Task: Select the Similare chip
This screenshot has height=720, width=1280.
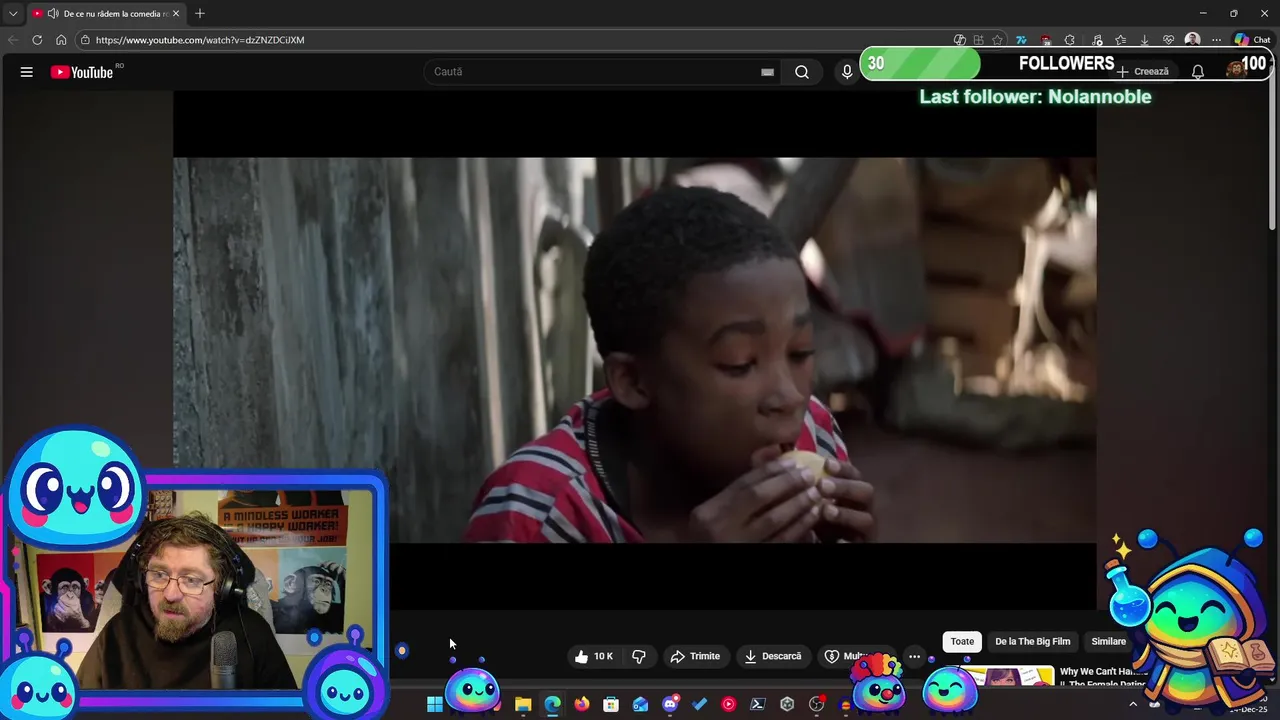Action: click(1108, 641)
